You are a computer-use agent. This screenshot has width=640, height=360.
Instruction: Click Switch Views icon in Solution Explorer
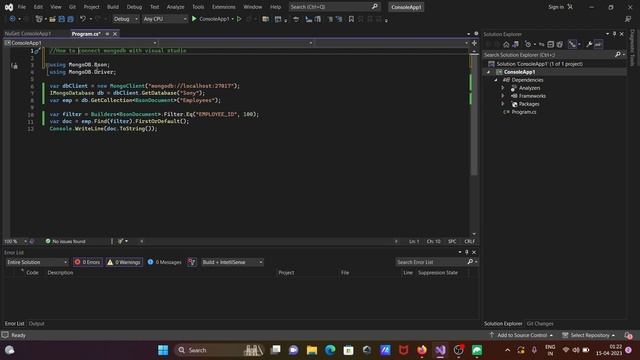[x=516, y=44]
